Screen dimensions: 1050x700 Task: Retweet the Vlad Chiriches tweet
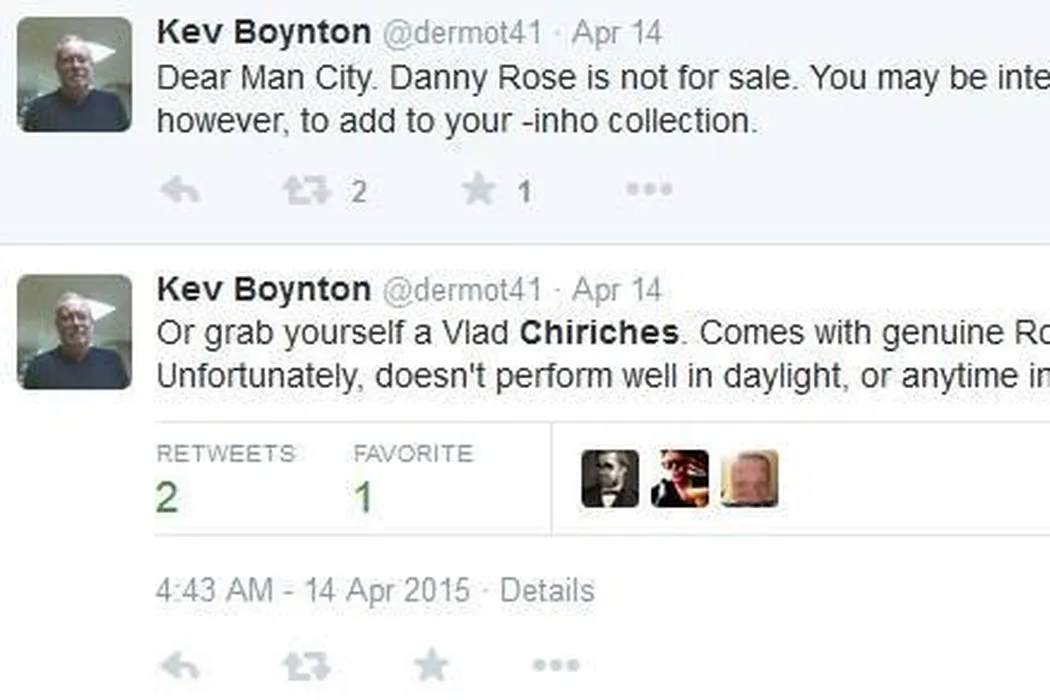(307, 665)
